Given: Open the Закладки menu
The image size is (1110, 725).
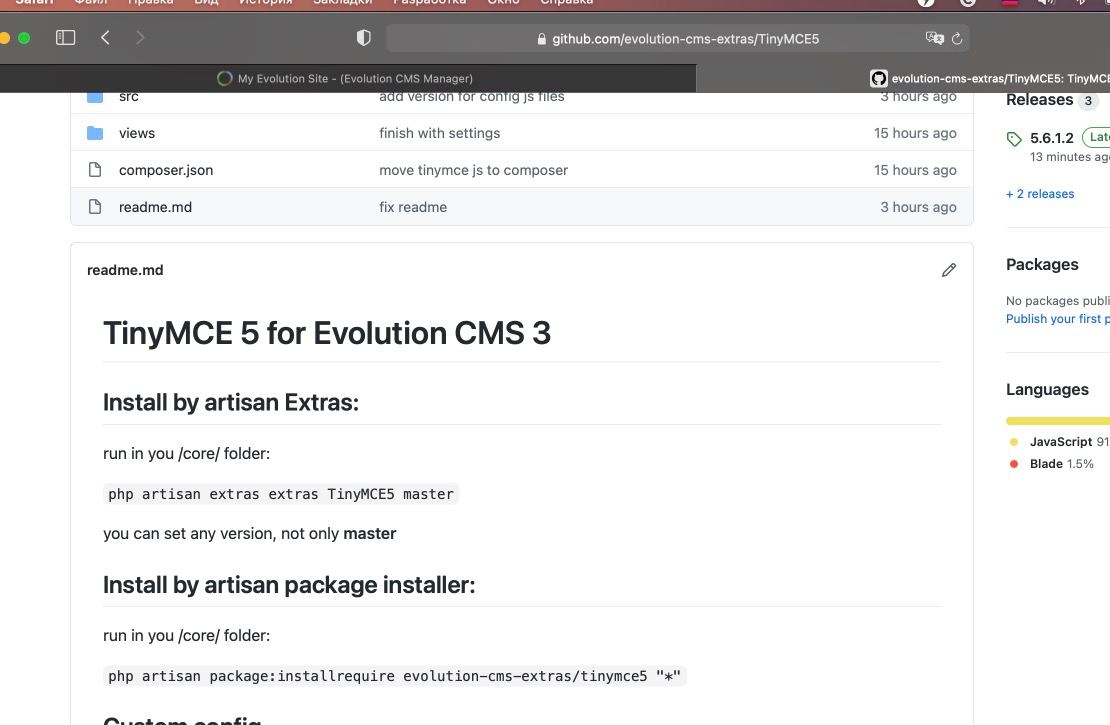Looking at the screenshot, I should coord(343,2).
